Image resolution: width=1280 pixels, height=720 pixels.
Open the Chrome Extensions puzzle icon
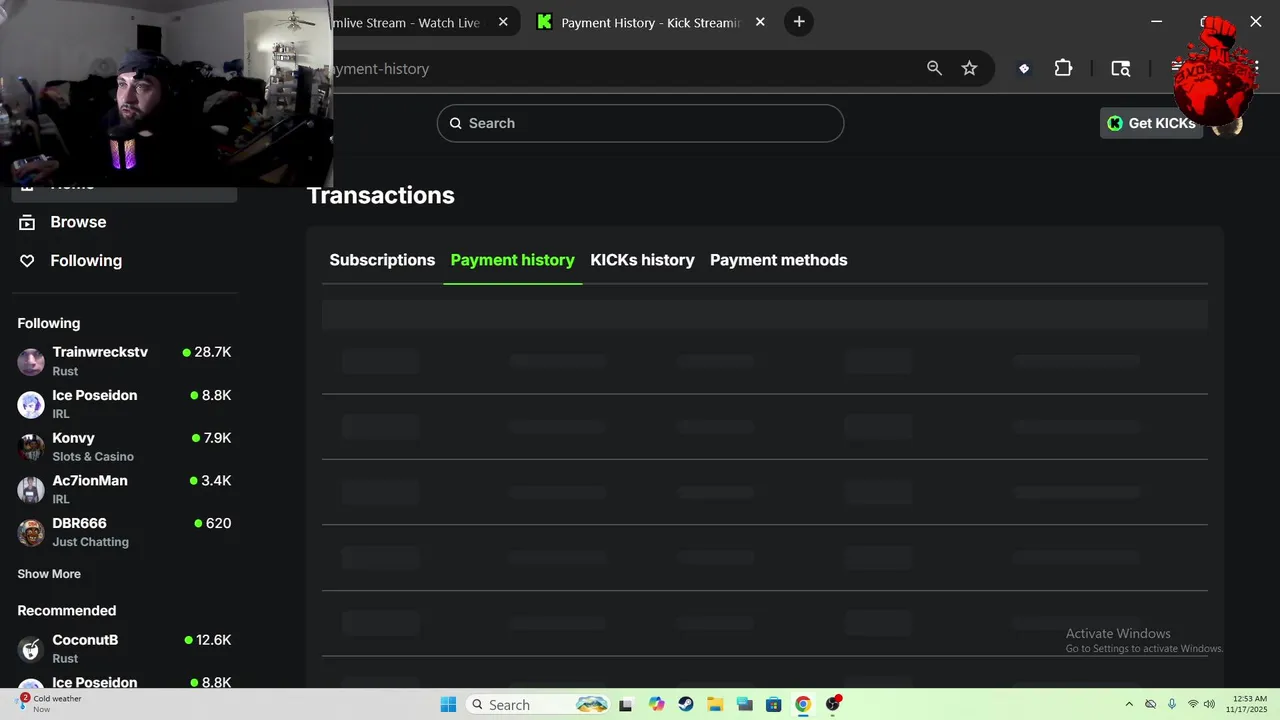(1063, 68)
